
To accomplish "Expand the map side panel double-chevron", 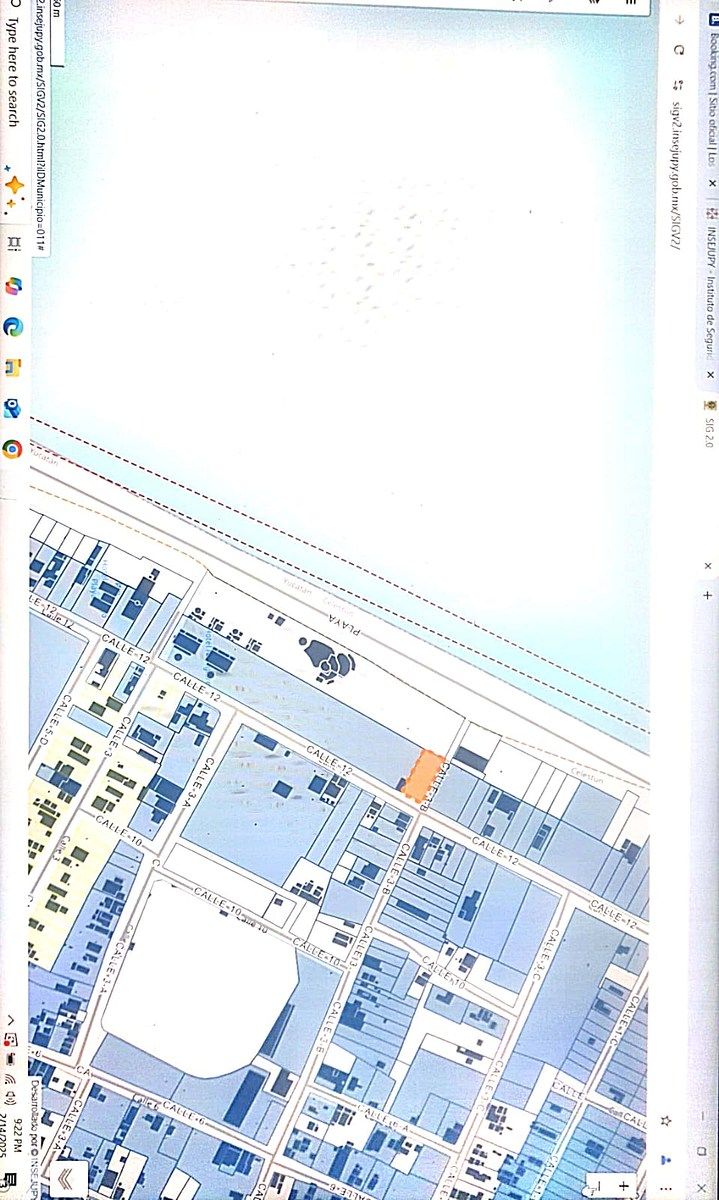I will tap(67, 1180).
